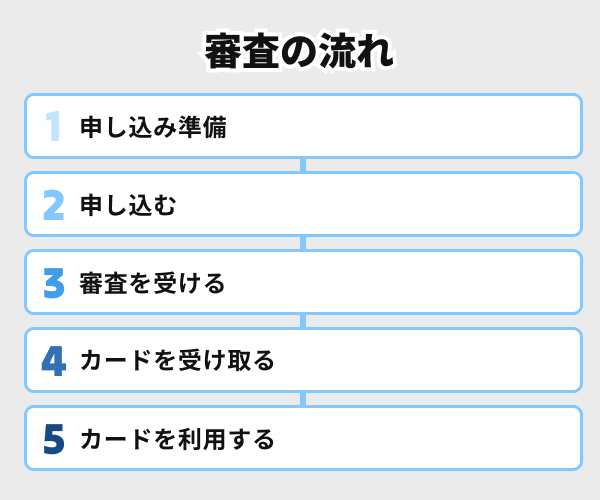Choose the カードを利用する step text
The height and width of the screenshot is (500, 600).
[176, 439]
